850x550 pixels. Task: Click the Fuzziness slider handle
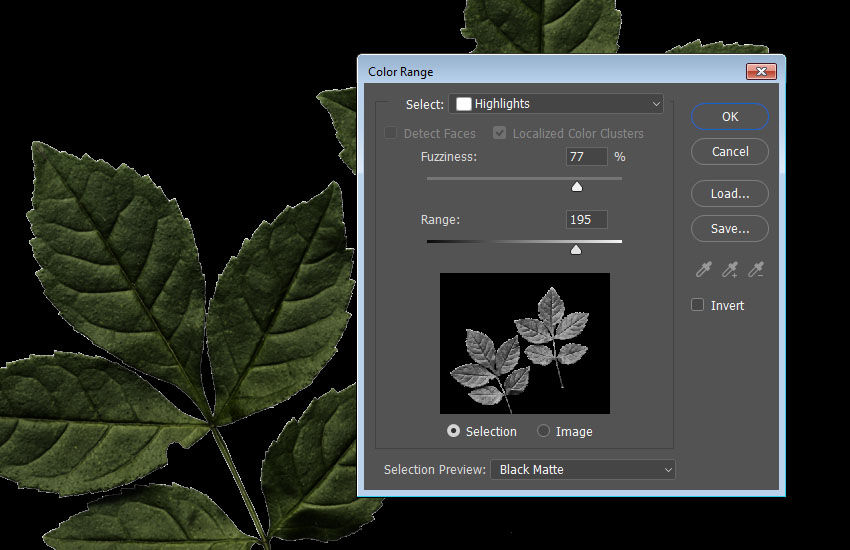click(x=577, y=187)
